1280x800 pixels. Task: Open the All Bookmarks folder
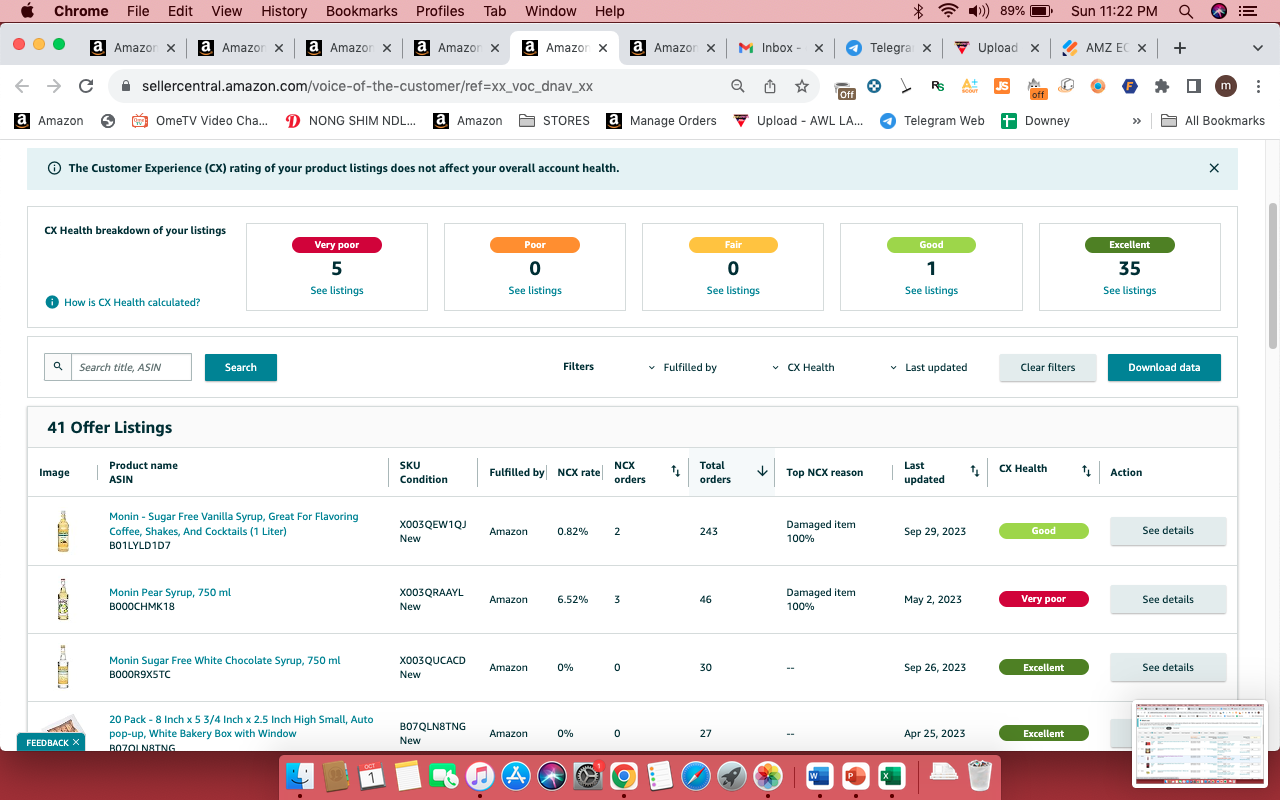1213,121
